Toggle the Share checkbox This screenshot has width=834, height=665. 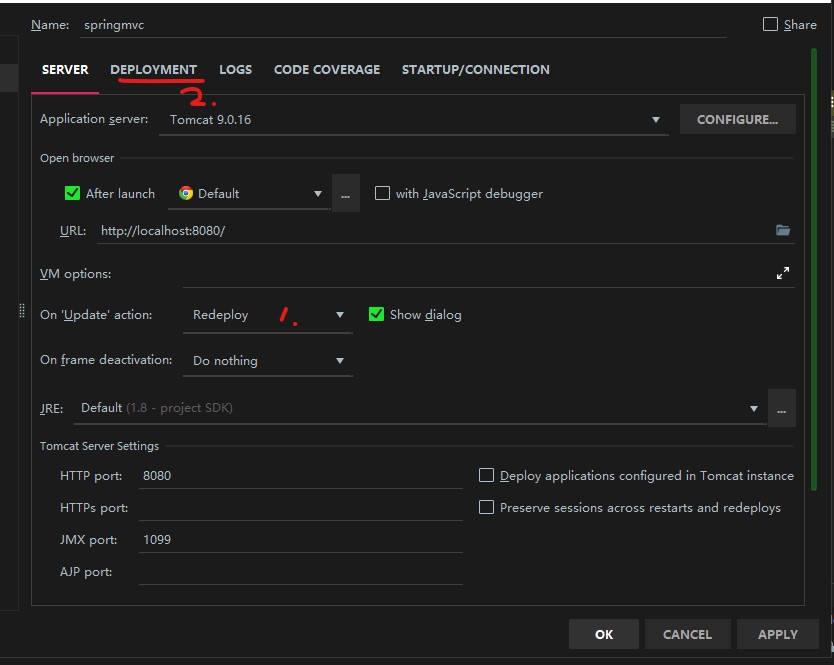[770, 24]
